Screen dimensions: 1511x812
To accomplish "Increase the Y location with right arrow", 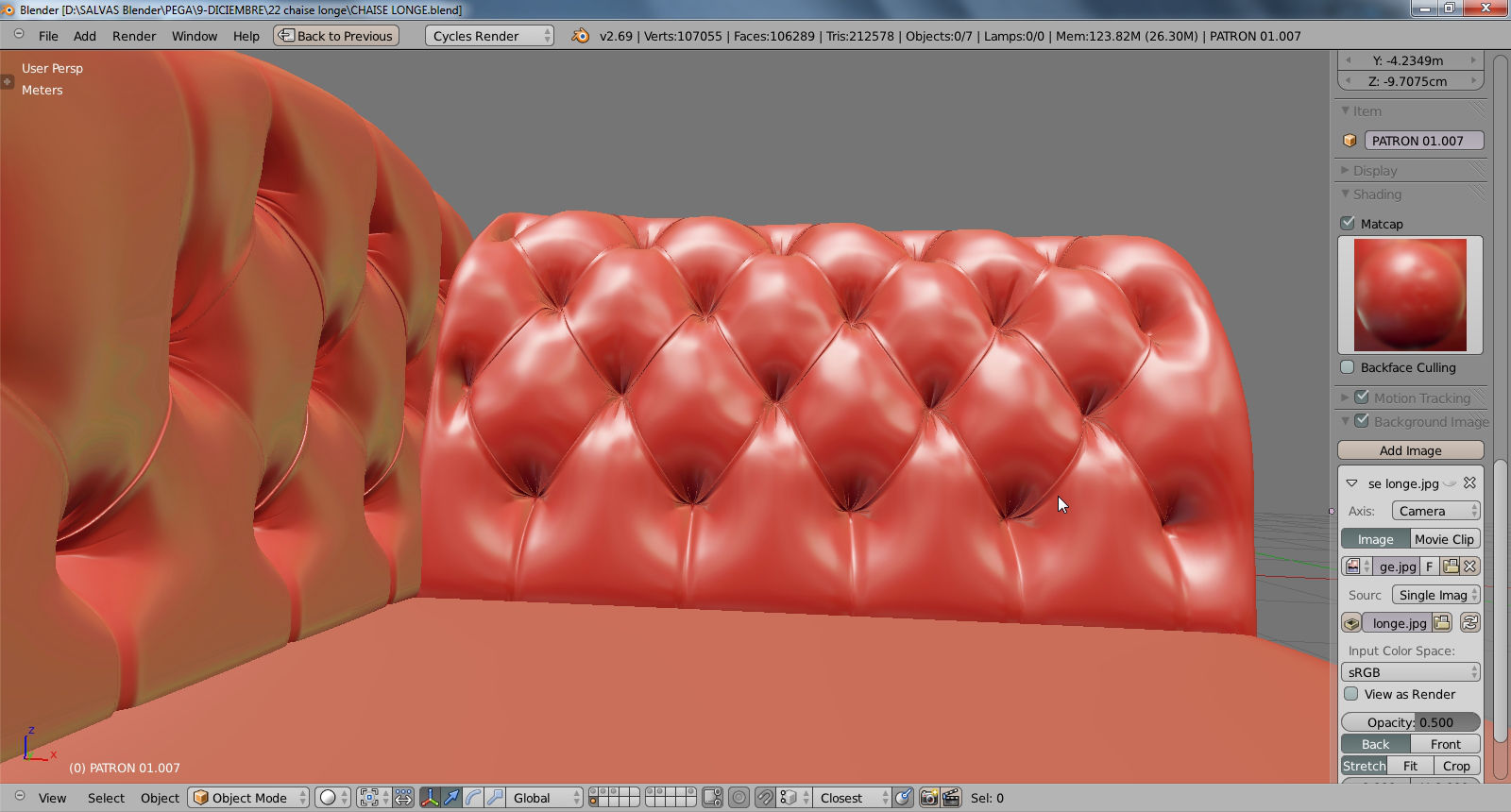I will (1473, 60).
